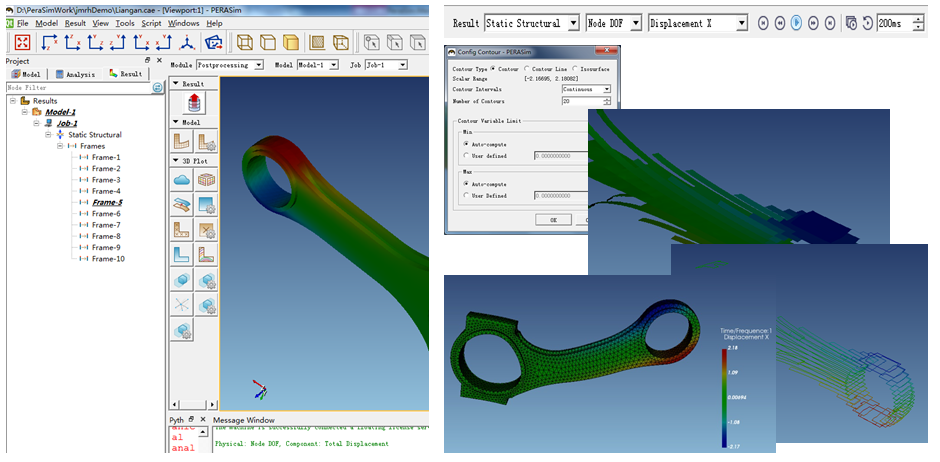Select the solid shaded cube display icon

291,42
